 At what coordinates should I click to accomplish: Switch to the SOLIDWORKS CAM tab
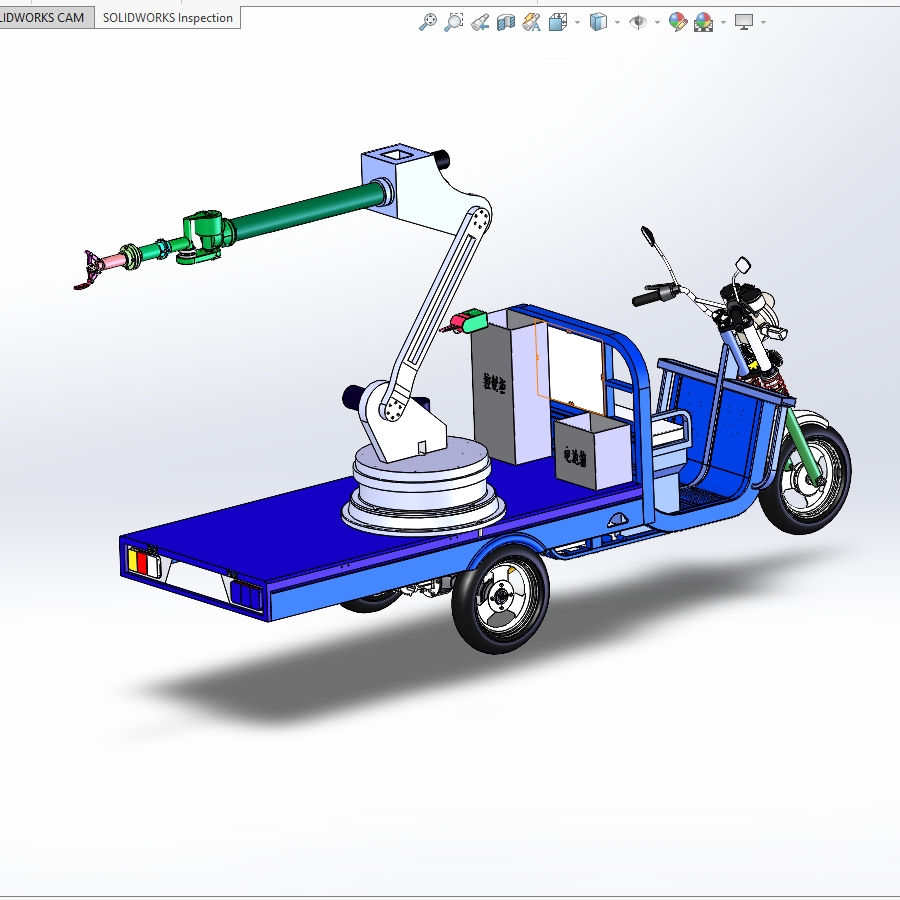click(45, 18)
